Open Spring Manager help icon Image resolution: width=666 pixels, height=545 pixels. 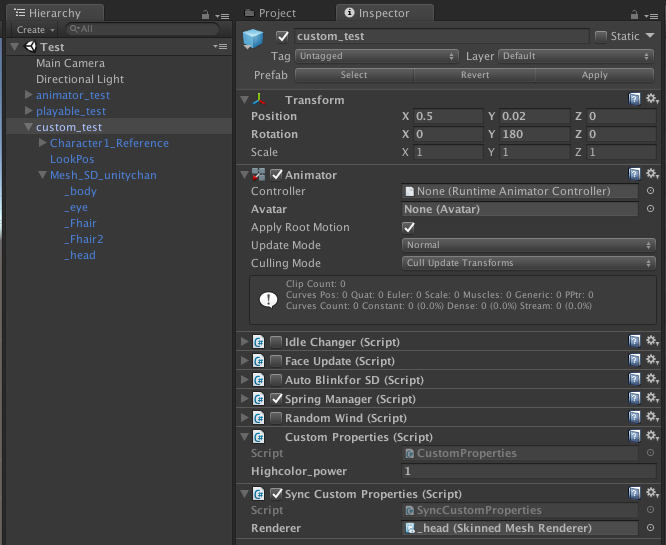coord(634,398)
